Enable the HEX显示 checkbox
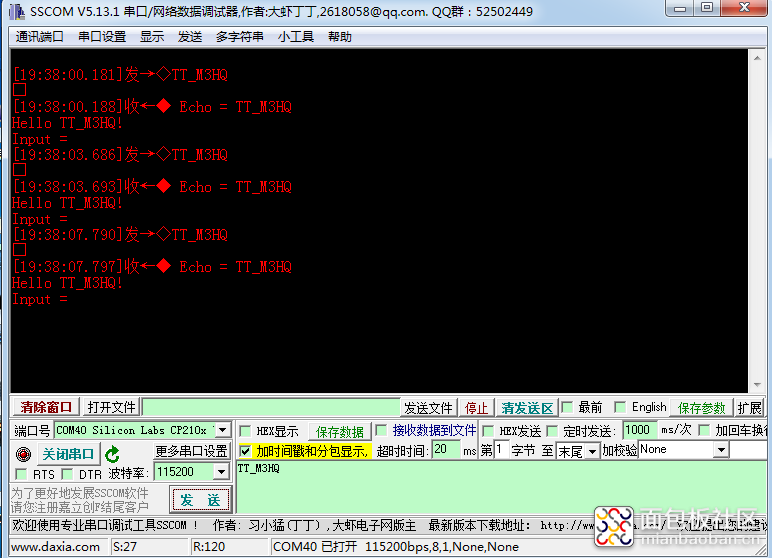 pos(245,431)
